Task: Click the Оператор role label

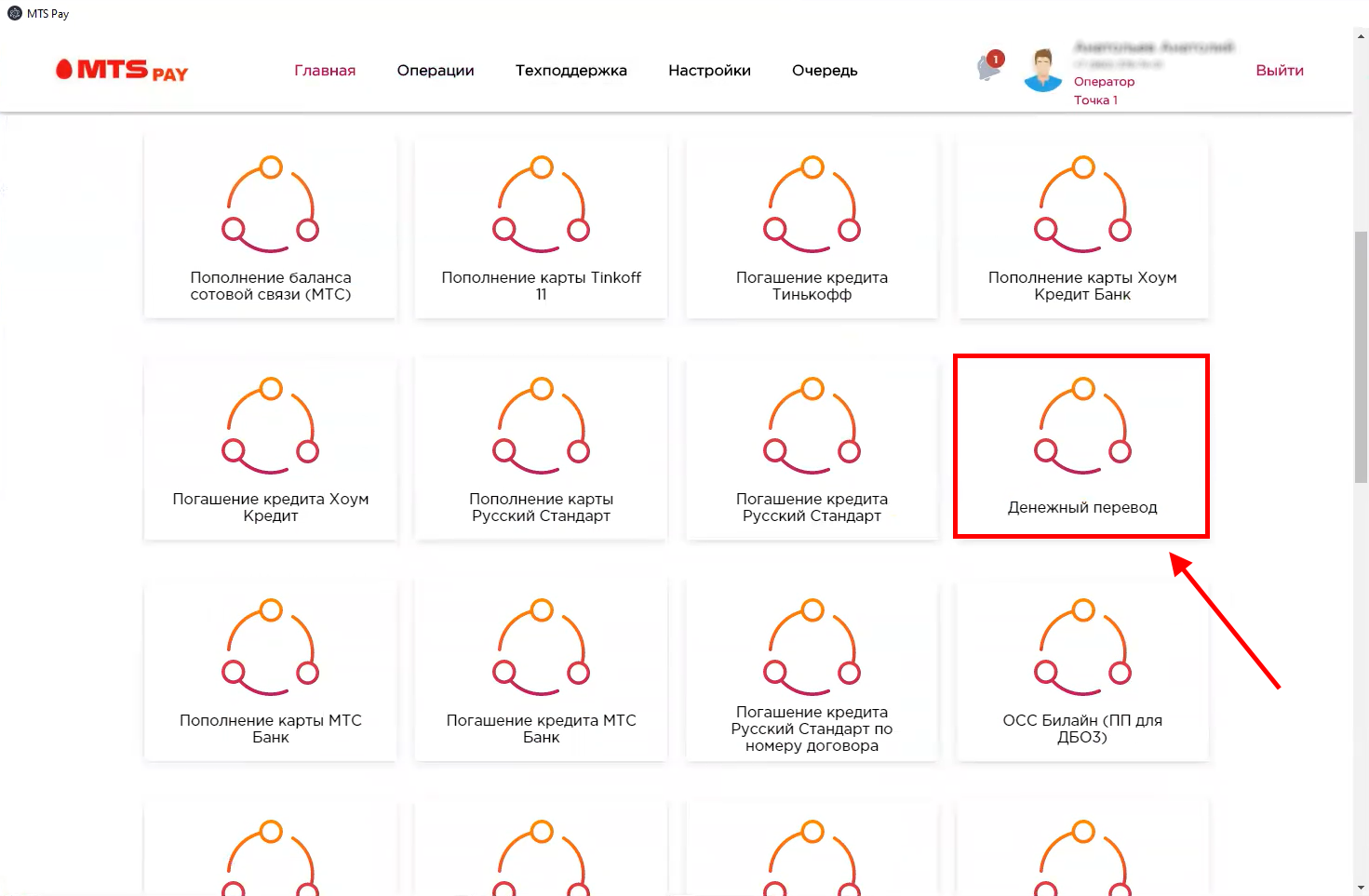Action: pos(1104,82)
